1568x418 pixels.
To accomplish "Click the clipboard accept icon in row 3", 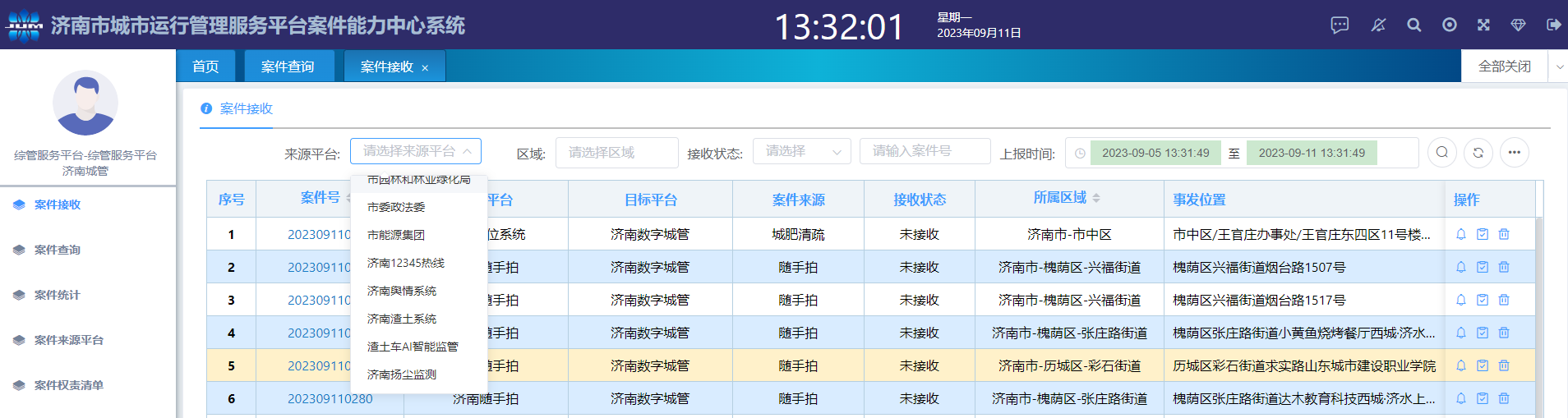I will pyautogui.click(x=1483, y=300).
